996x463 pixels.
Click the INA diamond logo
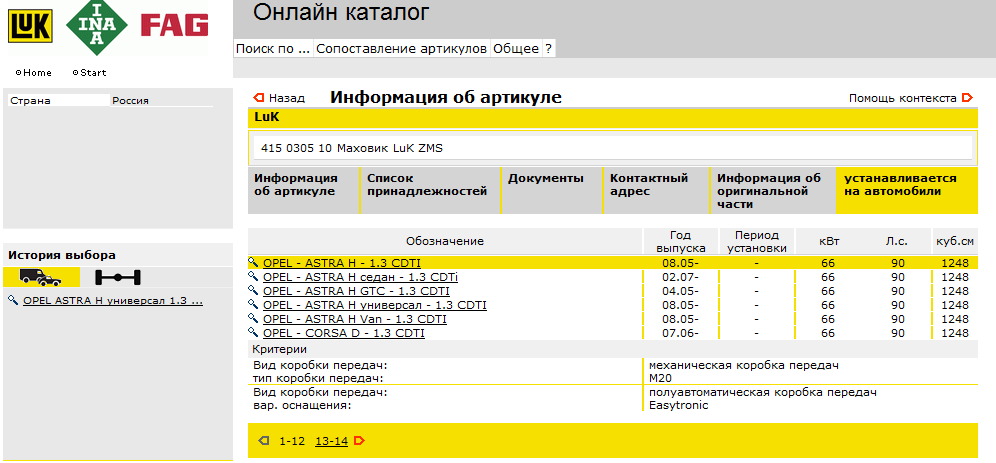pos(97,25)
